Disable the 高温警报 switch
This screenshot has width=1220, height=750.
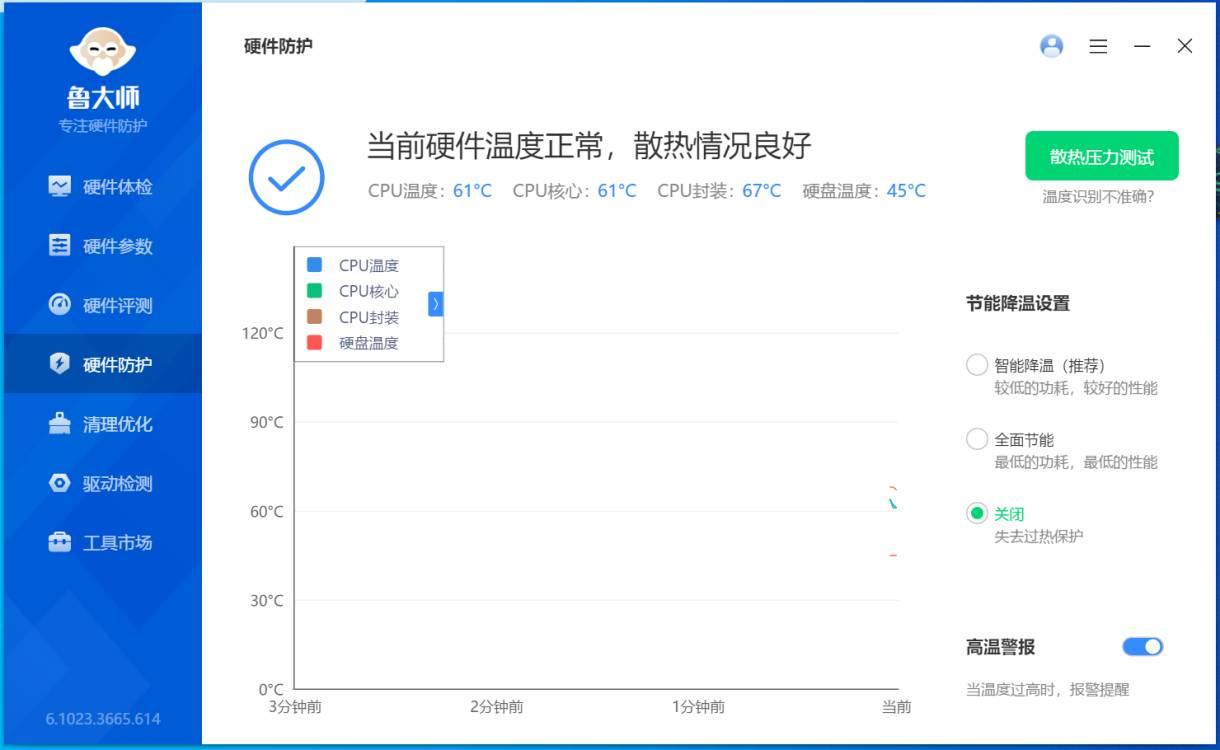1143,647
